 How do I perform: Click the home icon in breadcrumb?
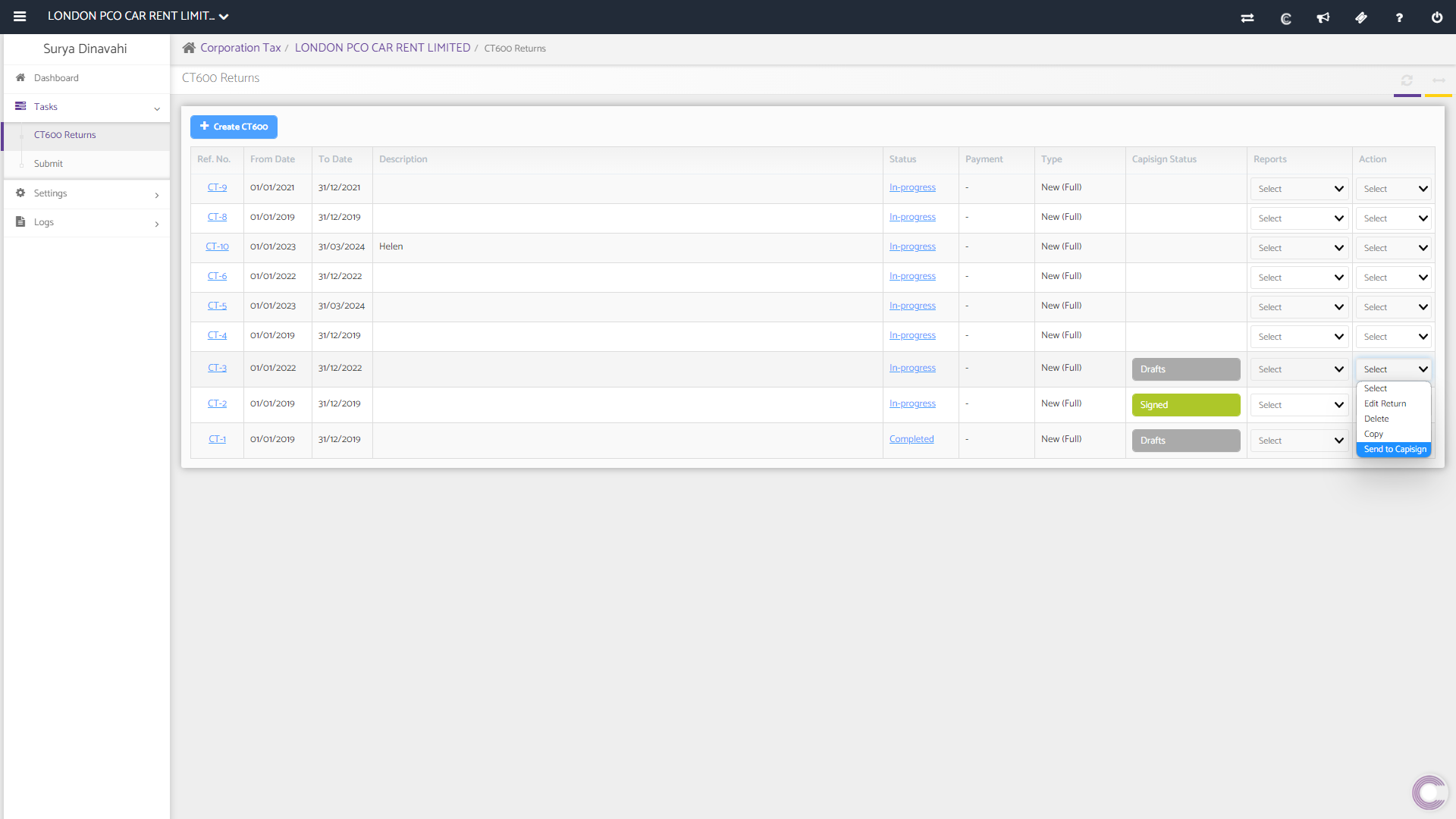click(189, 48)
